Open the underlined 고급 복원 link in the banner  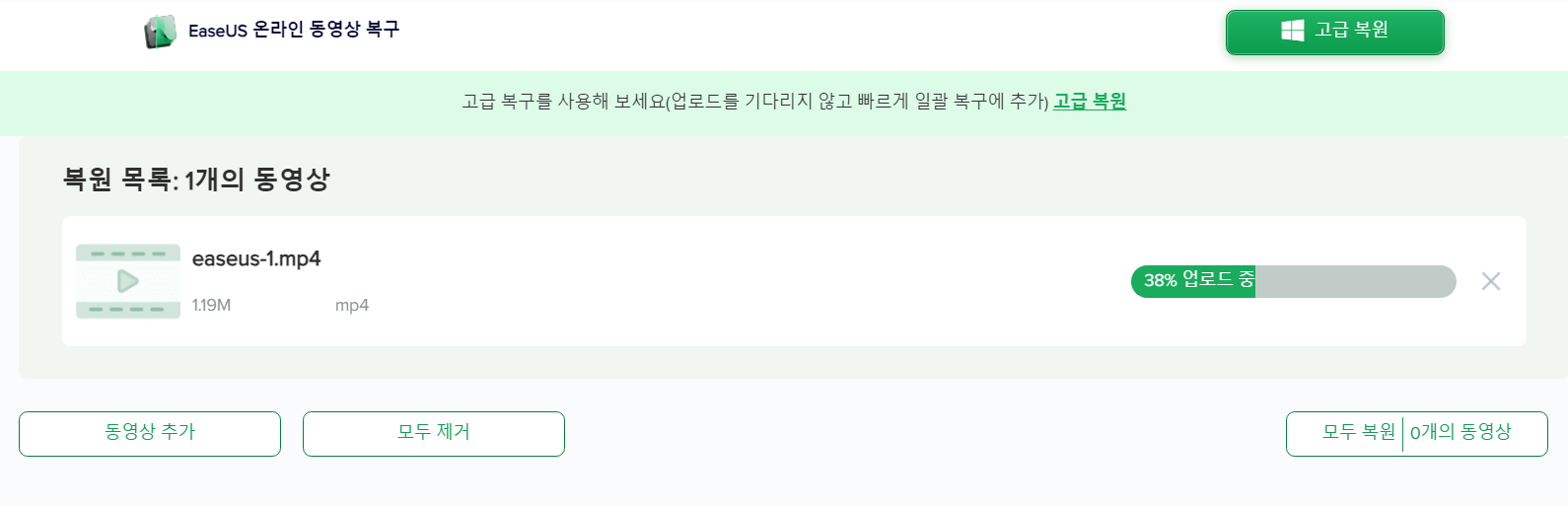tap(1089, 102)
